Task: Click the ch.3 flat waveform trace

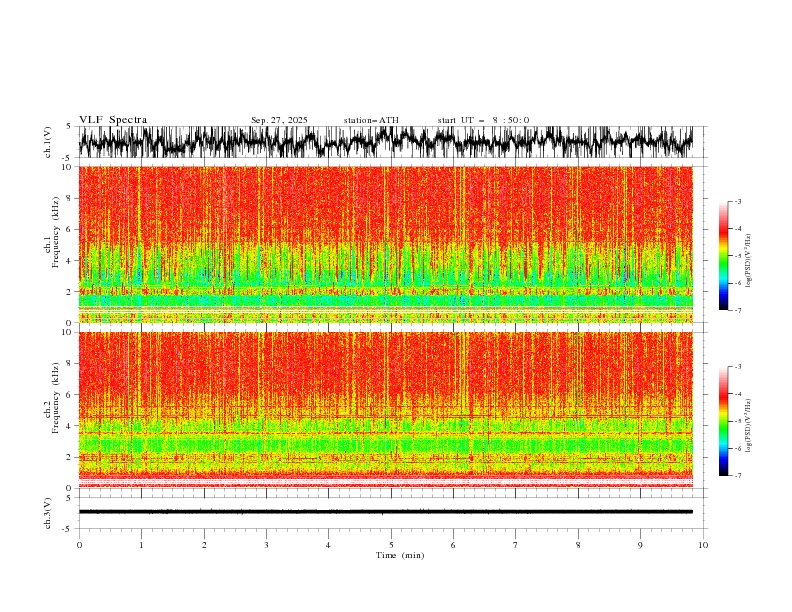Action: pos(386,512)
